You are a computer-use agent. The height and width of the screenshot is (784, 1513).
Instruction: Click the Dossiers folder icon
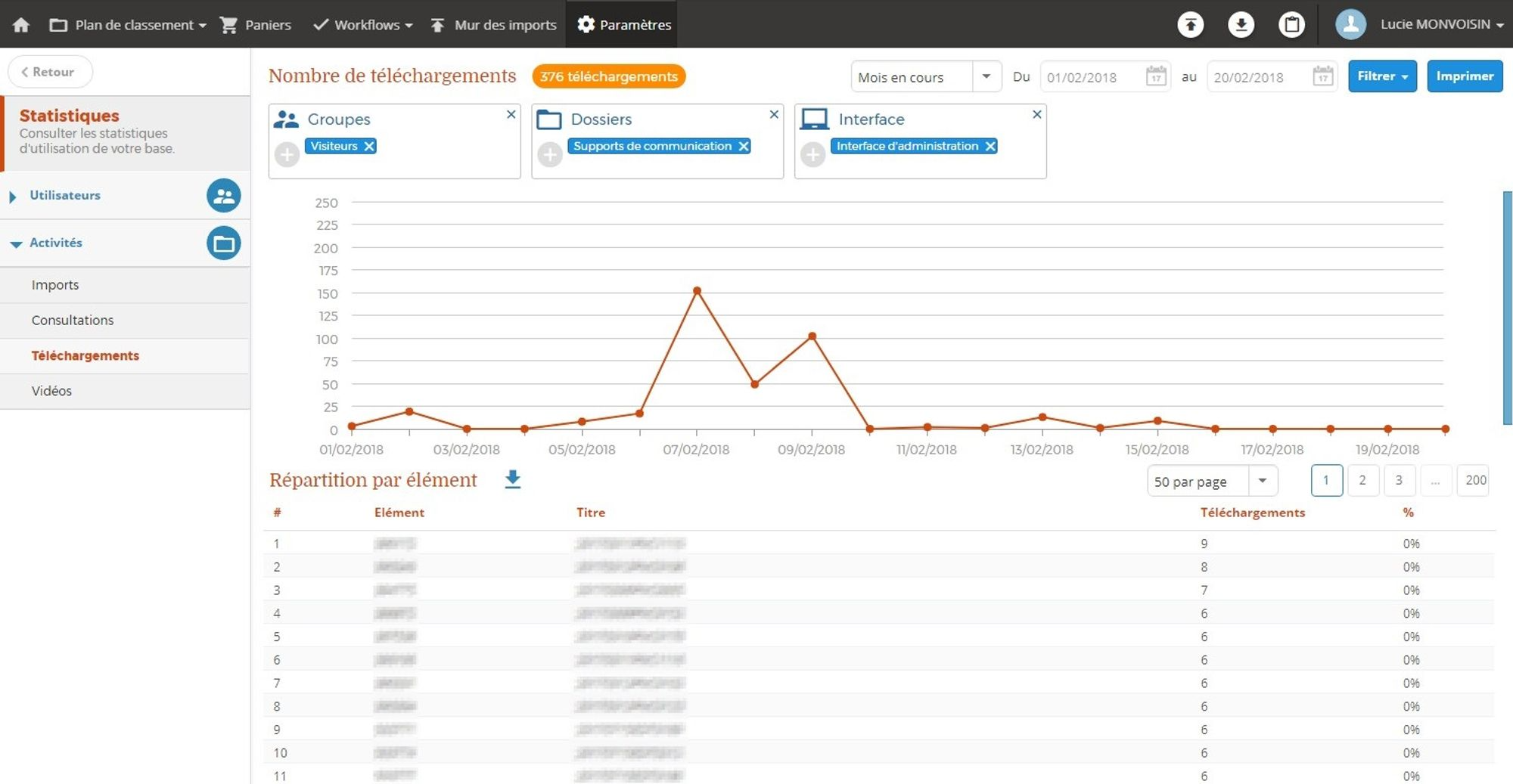(x=549, y=119)
